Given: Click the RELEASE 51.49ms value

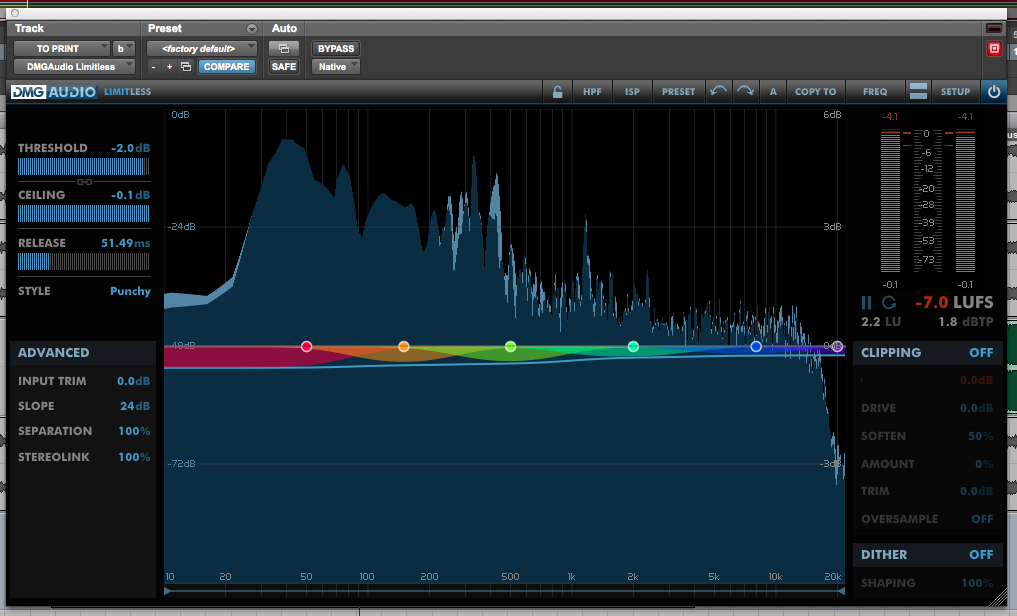Looking at the screenshot, I should click(125, 243).
